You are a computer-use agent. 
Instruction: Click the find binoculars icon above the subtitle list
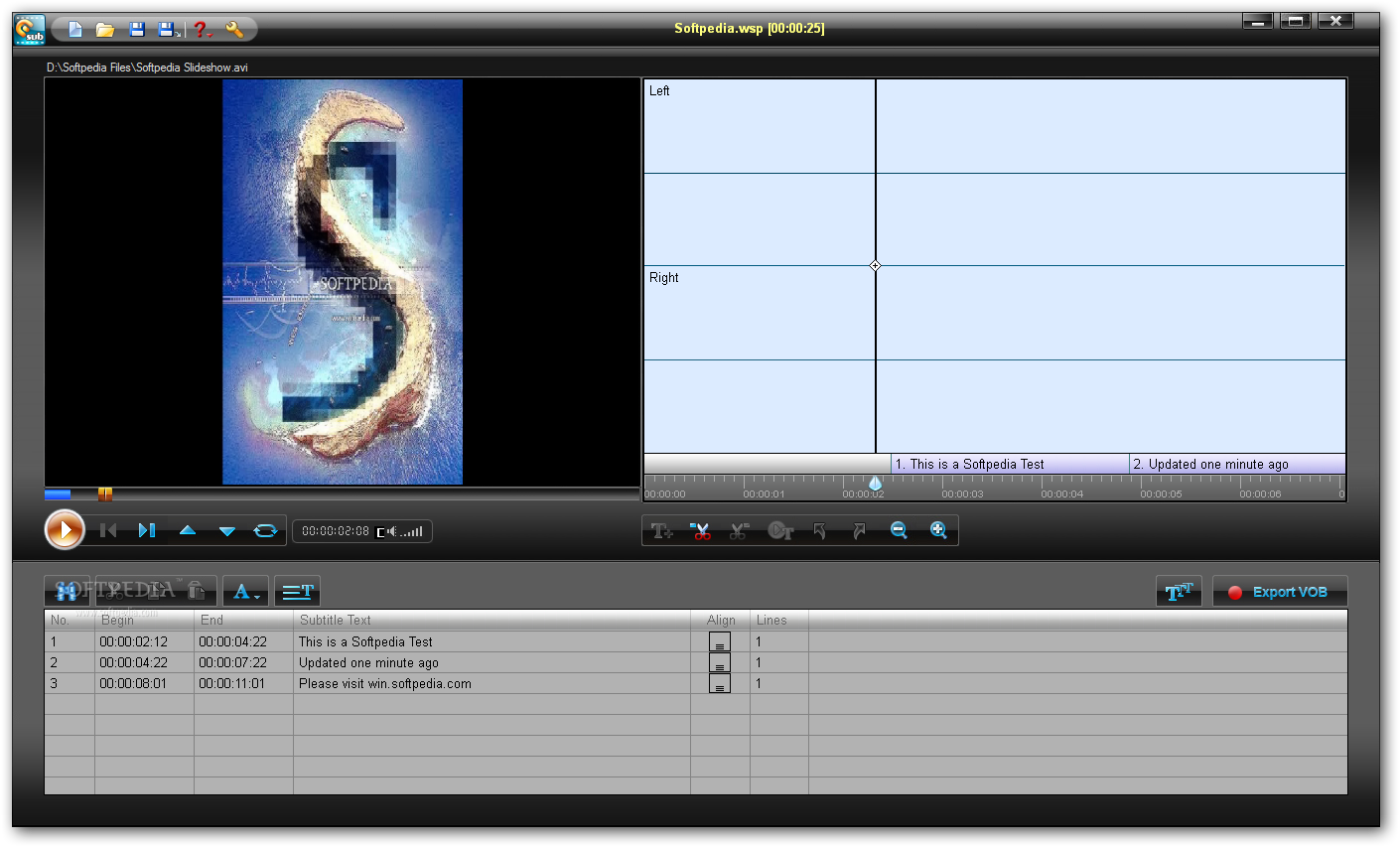tap(68, 592)
